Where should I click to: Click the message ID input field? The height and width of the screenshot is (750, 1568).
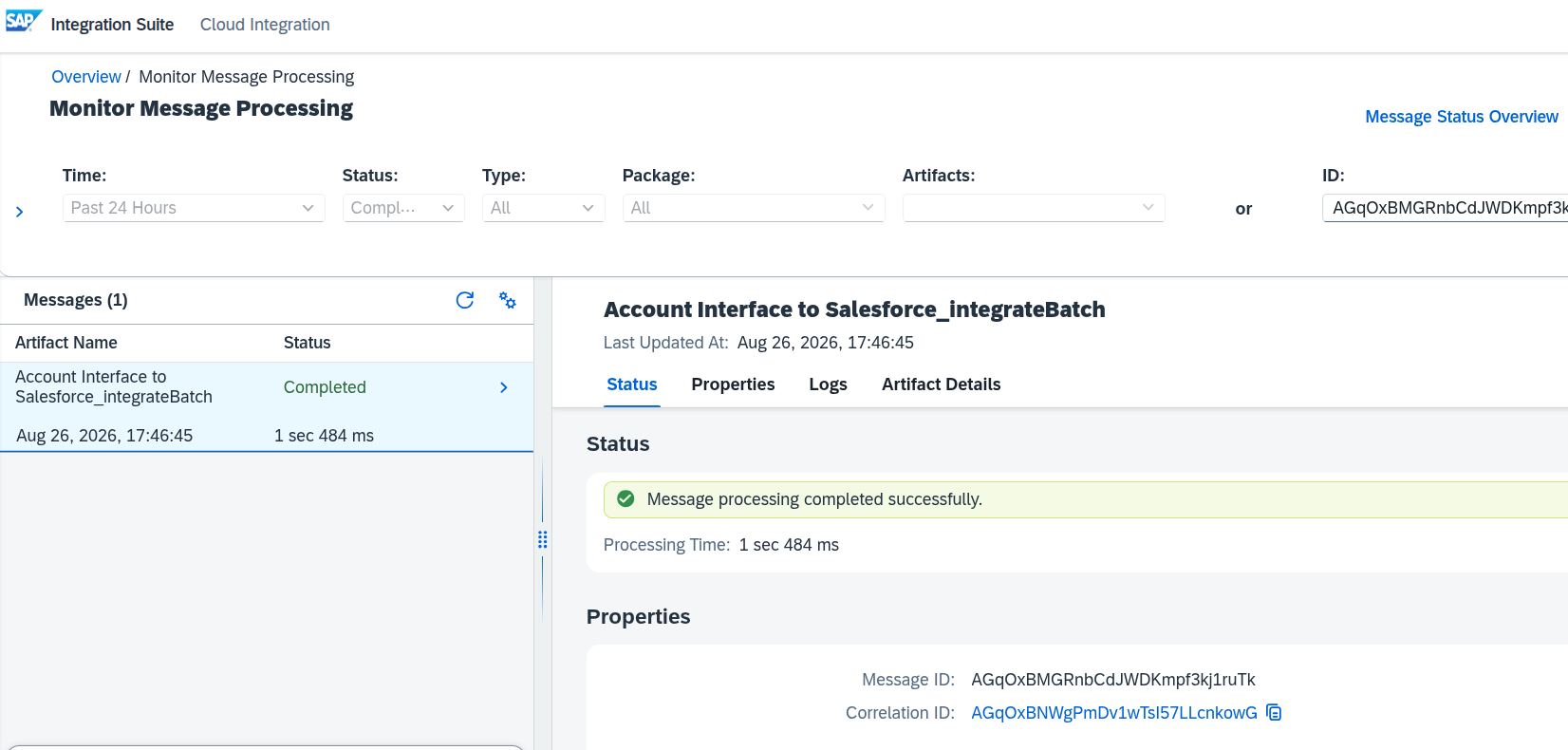click(x=1445, y=208)
